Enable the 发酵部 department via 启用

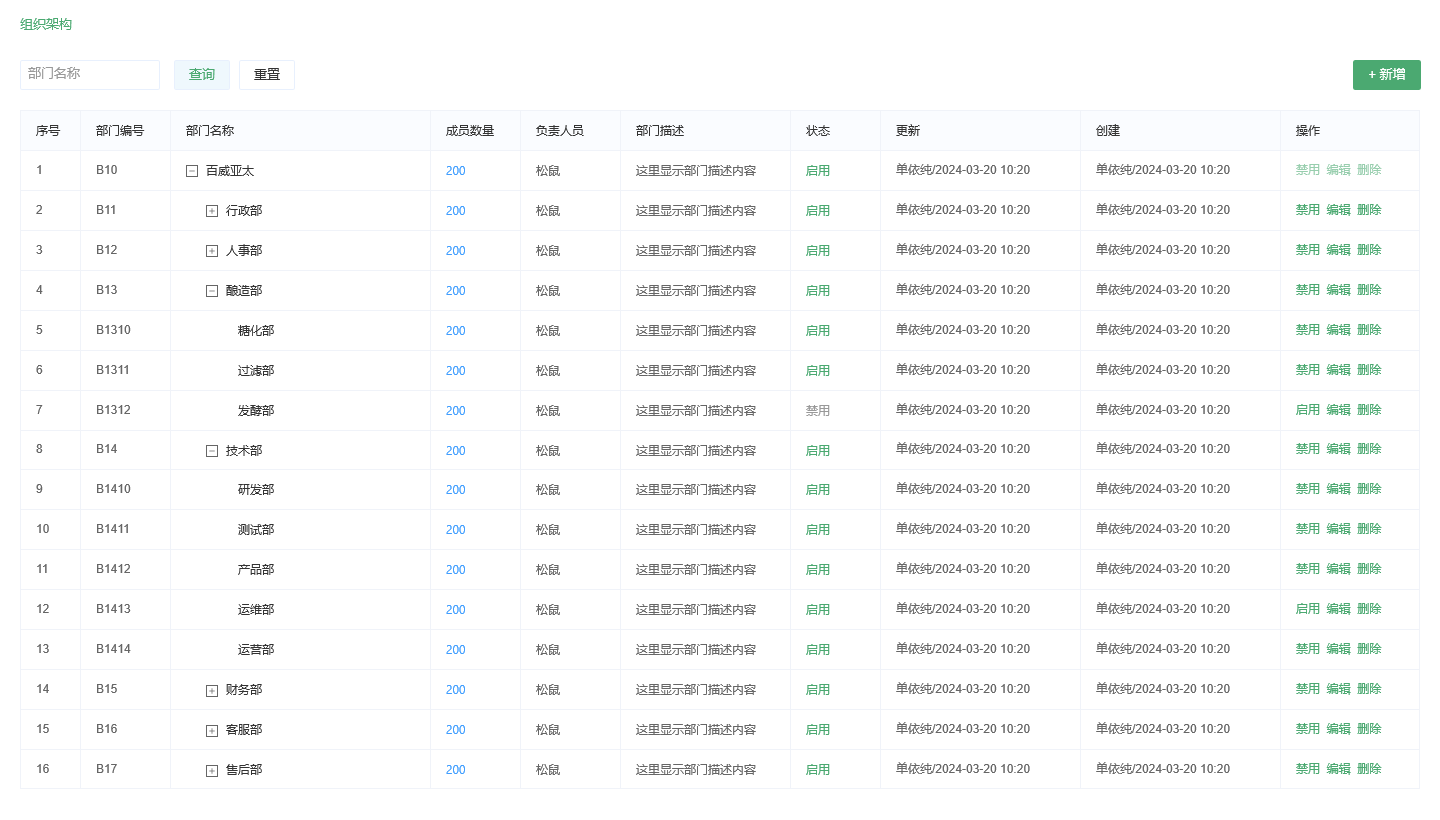1308,410
